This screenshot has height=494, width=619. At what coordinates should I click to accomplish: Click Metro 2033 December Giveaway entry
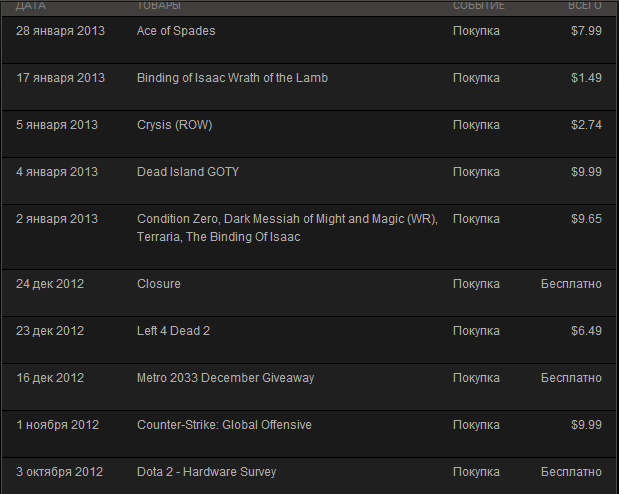[x=309, y=387]
